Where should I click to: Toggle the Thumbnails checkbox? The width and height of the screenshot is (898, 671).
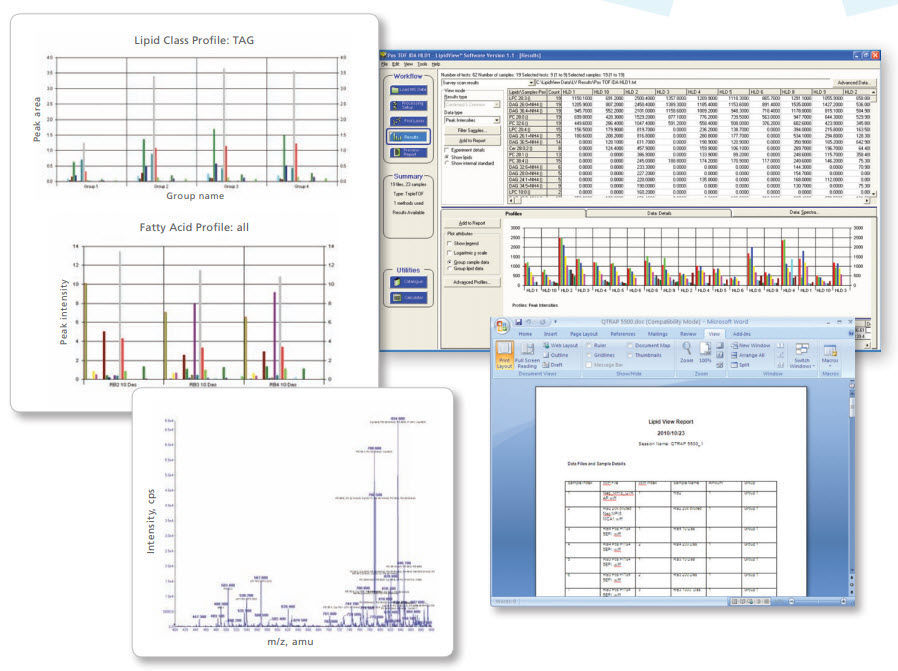[630, 355]
